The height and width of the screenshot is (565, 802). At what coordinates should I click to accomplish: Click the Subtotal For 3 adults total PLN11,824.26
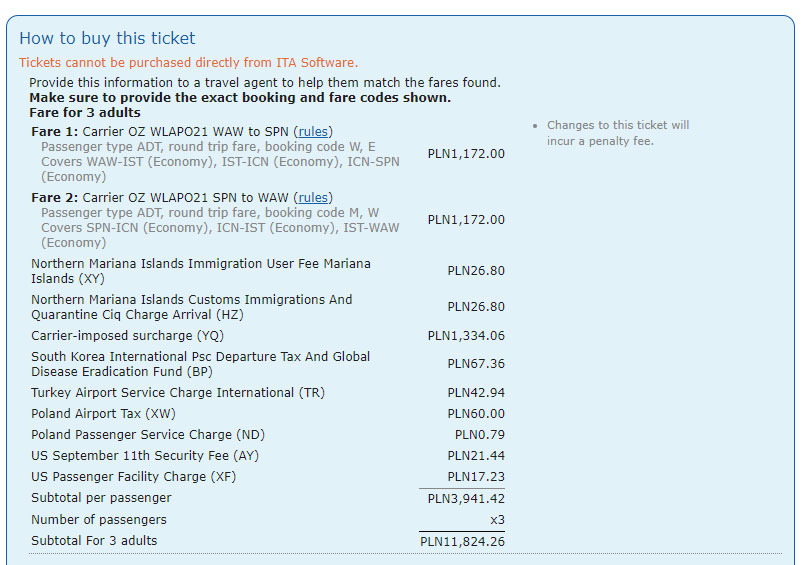coord(462,541)
